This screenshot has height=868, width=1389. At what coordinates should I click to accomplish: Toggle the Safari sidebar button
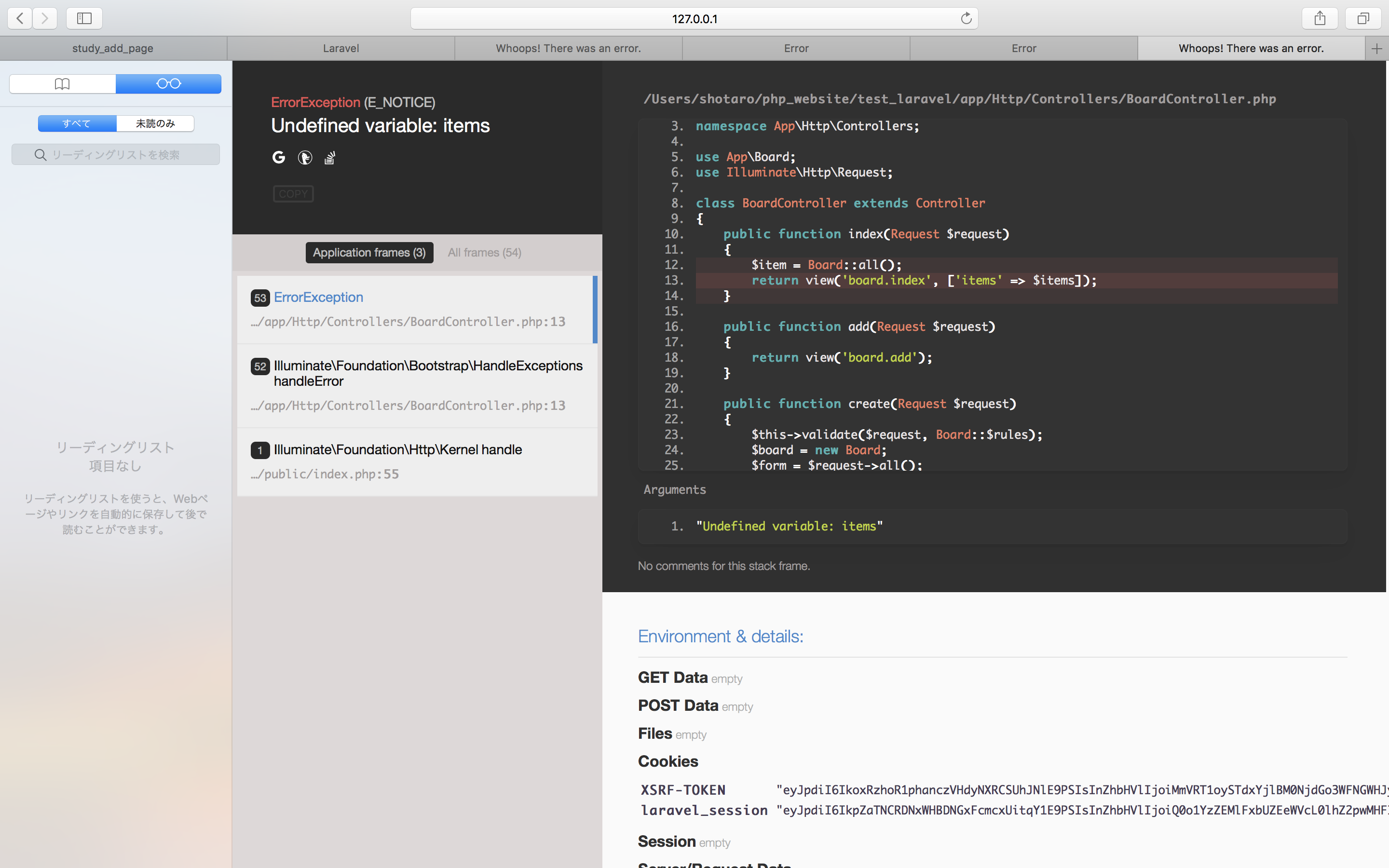coord(84,18)
